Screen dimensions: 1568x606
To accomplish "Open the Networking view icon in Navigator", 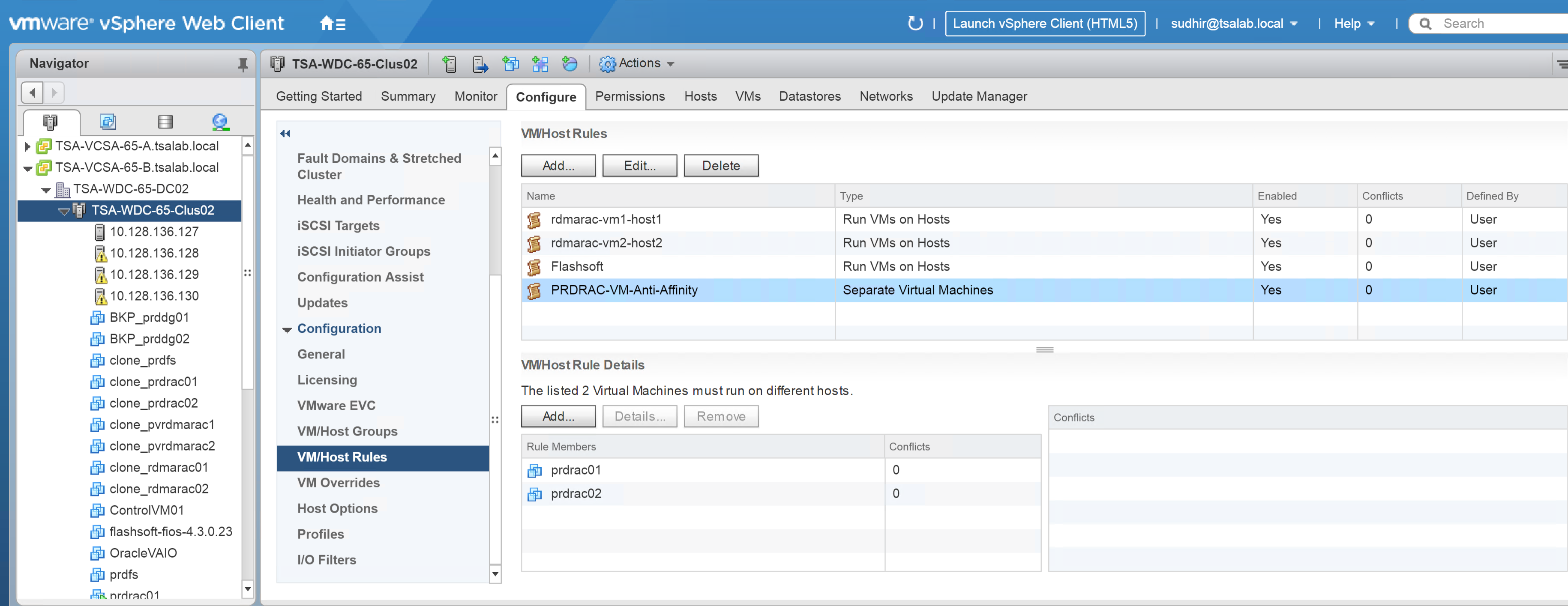I will [220, 122].
